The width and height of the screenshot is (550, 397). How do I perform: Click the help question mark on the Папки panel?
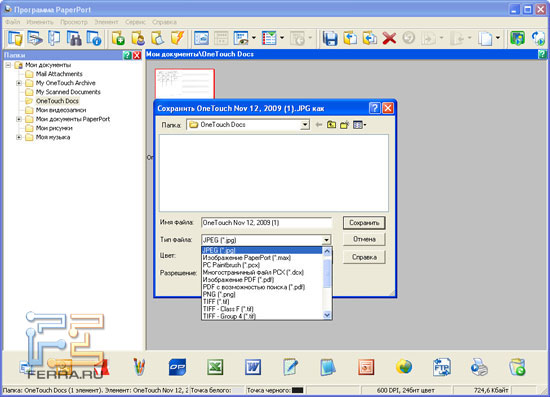coord(127,55)
